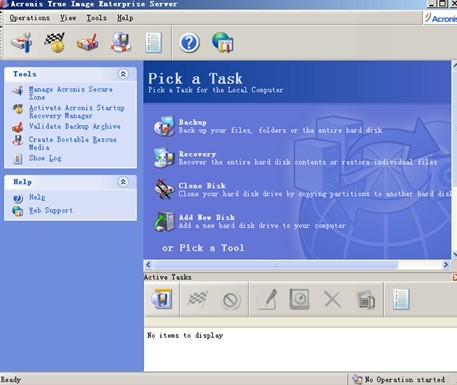Open the Operations menu
The width and height of the screenshot is (457, 385).
pos(29,18)
